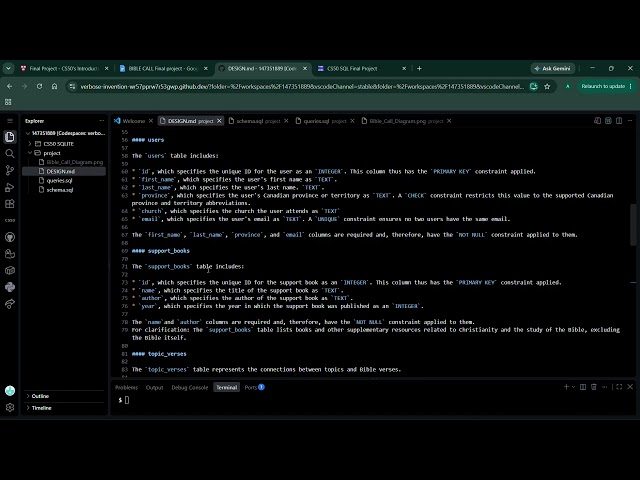Open the Search view in activity bar
The width and height of the screenshot is (640, 480).
point(10,153)
